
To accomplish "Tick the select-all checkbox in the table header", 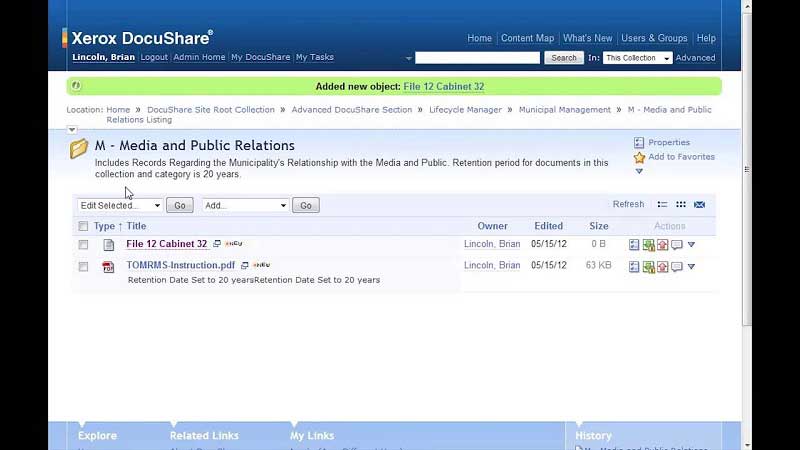I will pos(83,226).
